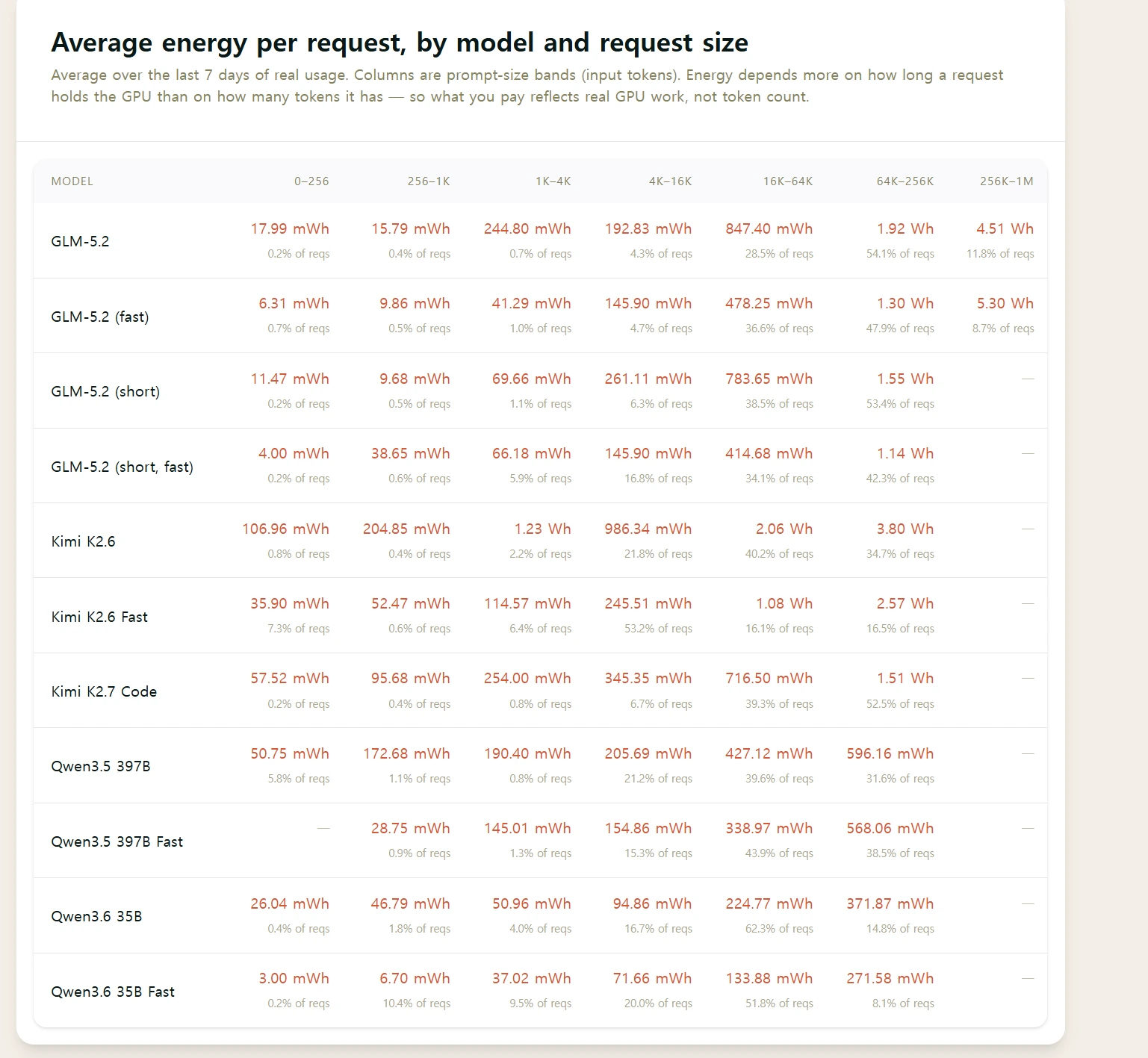Select the 205.69 mWh energy value
Viewport: 1148px width, 1058px height.
pyautogui.click(x=648, y=753)
